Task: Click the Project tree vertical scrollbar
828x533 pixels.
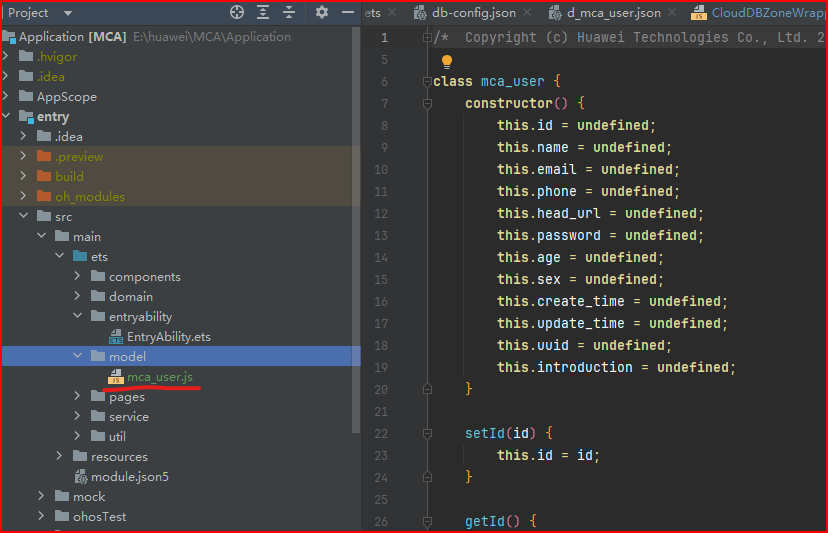Action: click(356, 230)
